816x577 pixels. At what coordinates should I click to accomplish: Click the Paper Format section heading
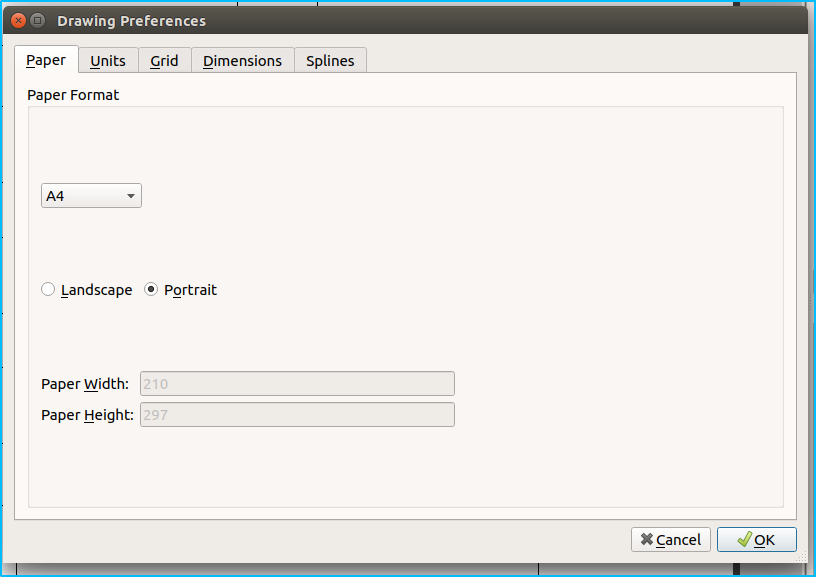coord(73,95)
